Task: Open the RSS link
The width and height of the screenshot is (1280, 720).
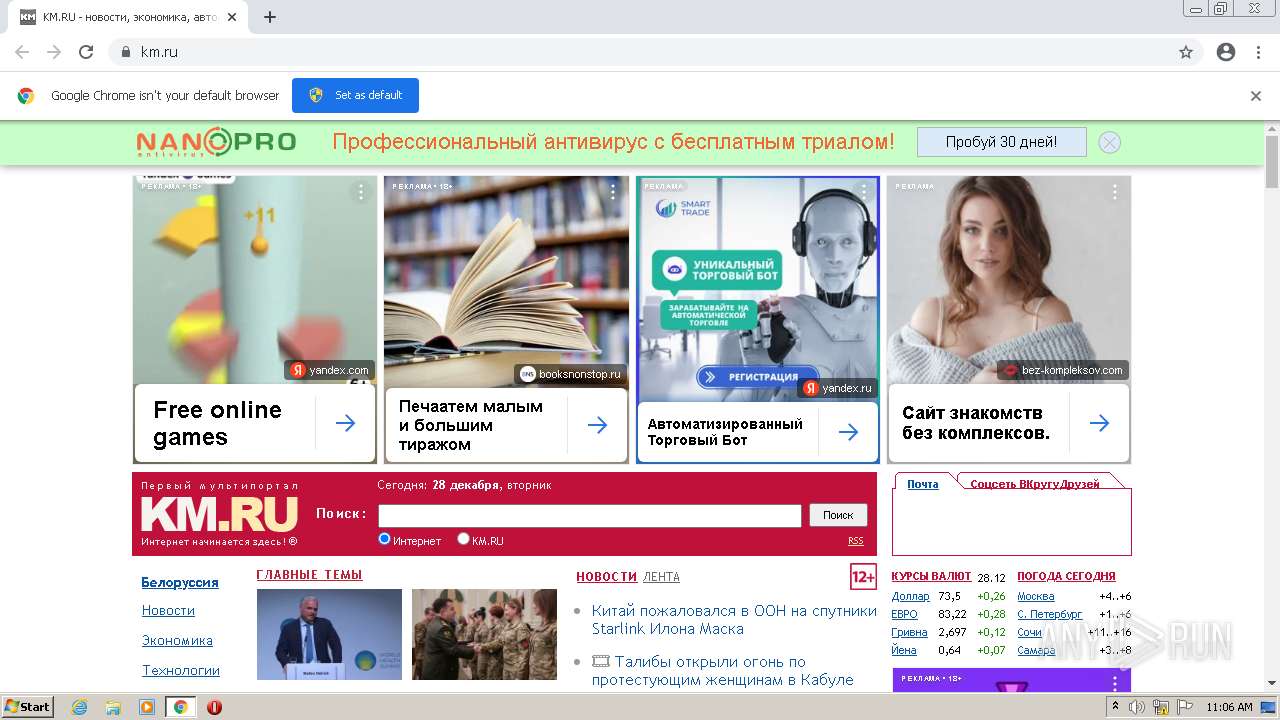Action: 856,541
